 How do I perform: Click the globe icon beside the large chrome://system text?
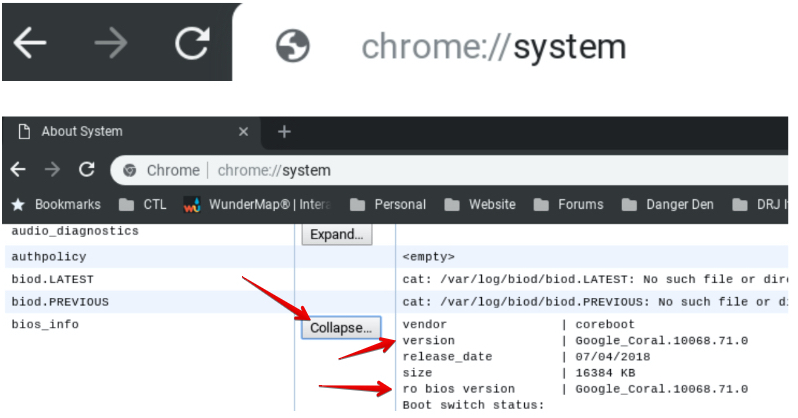click(293, 46)
